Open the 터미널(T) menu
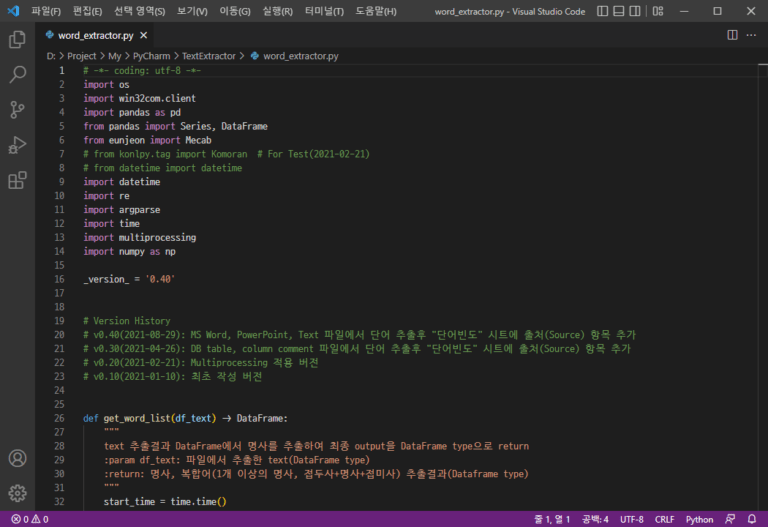This screenshot has height=527, width=768. 324,11
